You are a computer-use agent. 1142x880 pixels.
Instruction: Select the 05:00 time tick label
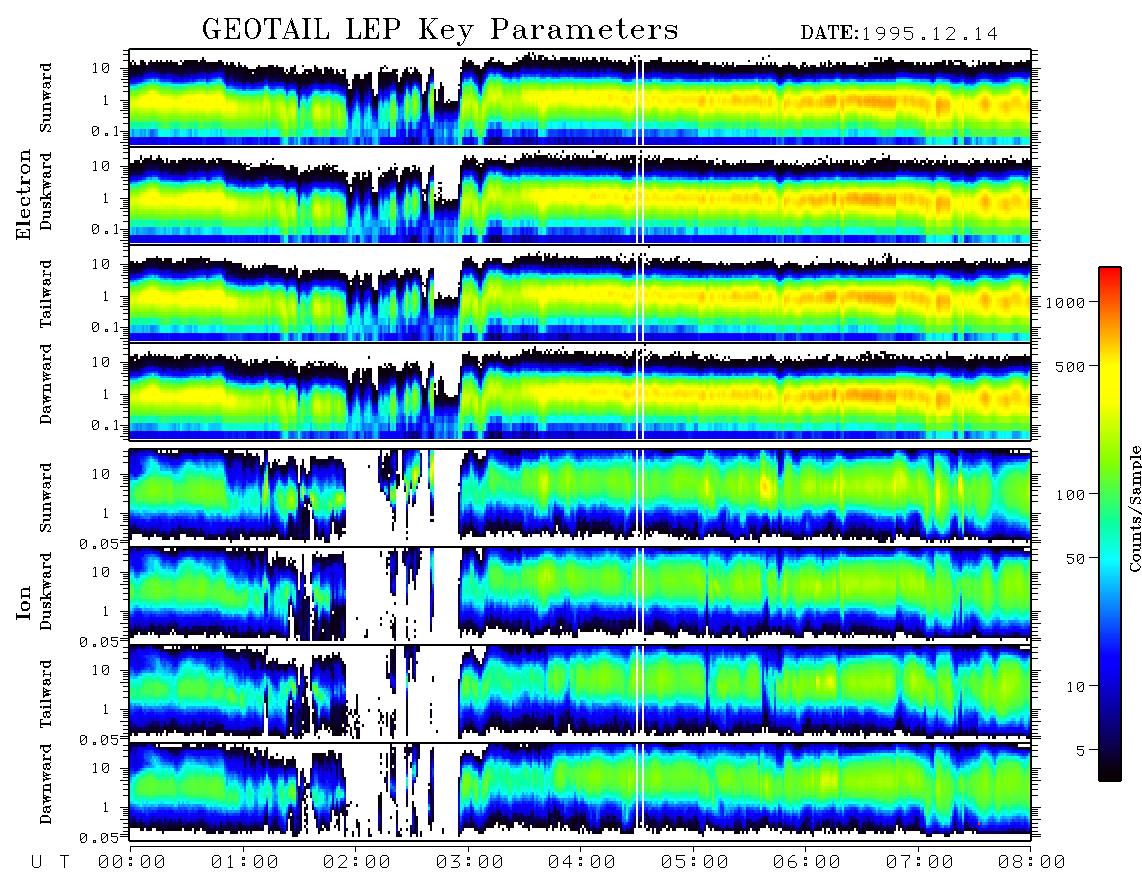point(695,863)
